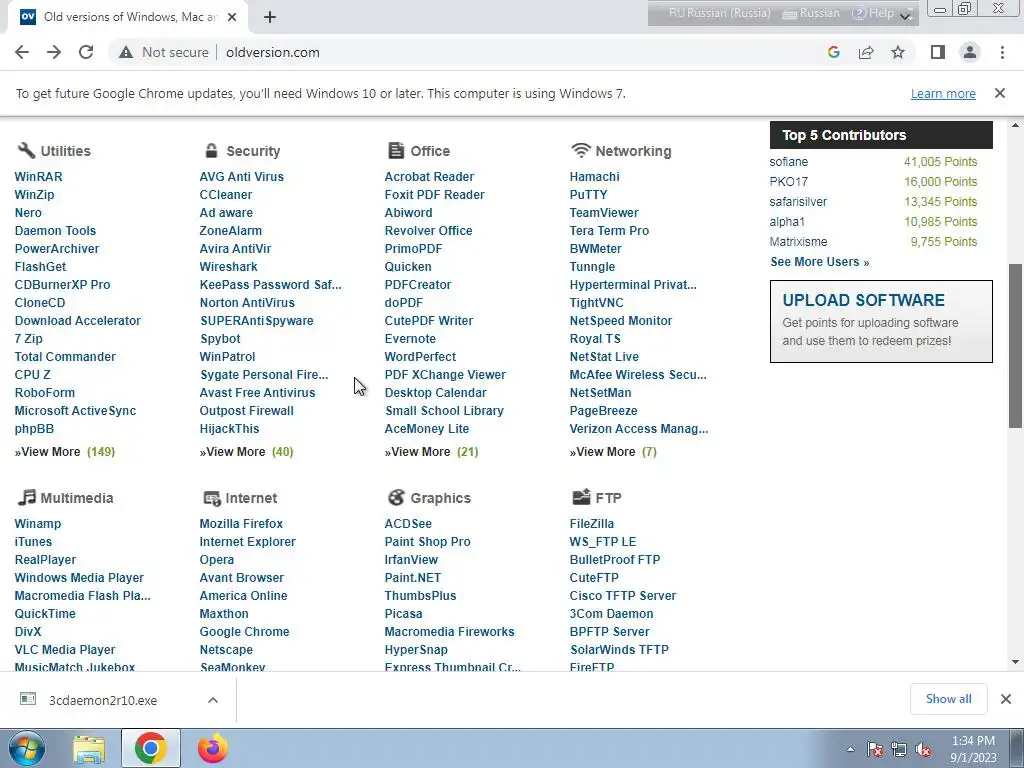Viewport: 1024px width, 768px height.
Task: Open the IrfanView link
Action: click(x=411, y=560)
